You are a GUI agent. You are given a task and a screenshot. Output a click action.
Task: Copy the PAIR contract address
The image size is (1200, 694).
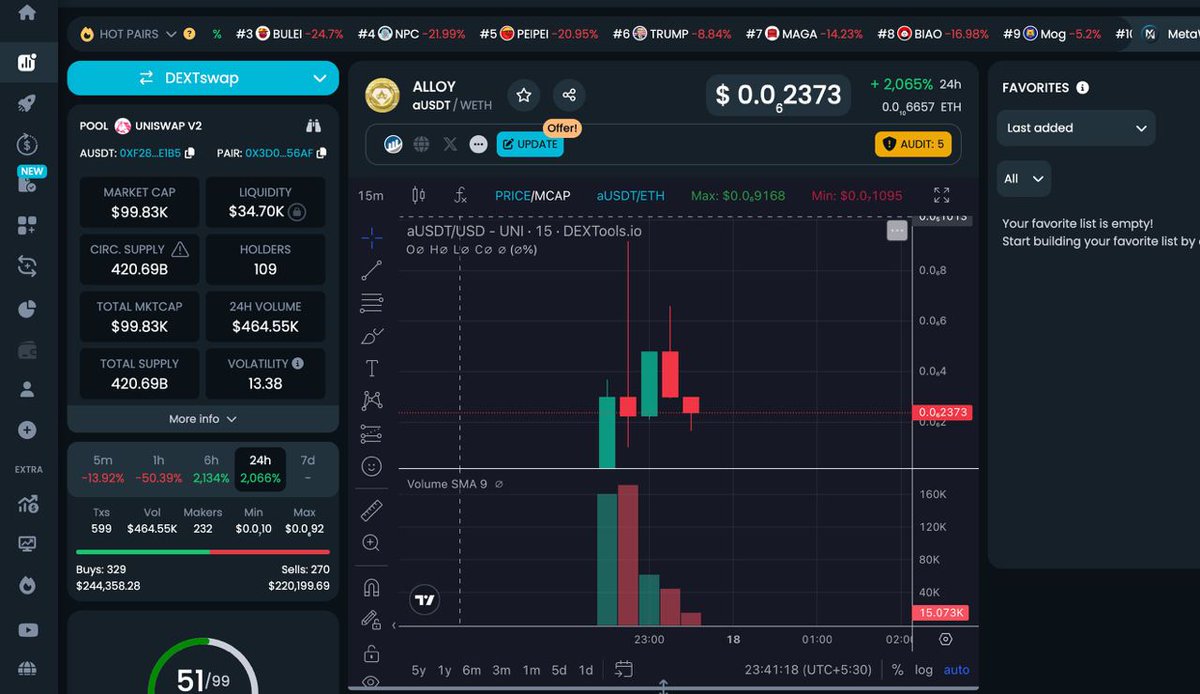tap(321, 153)
